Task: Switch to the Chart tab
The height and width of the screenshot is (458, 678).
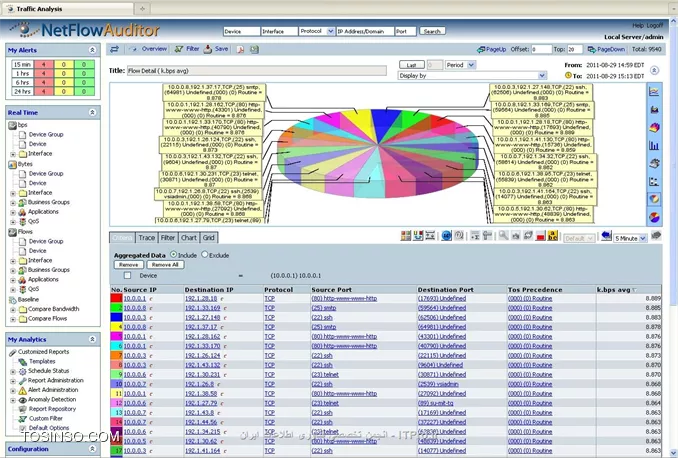Action: coord(189,237)
